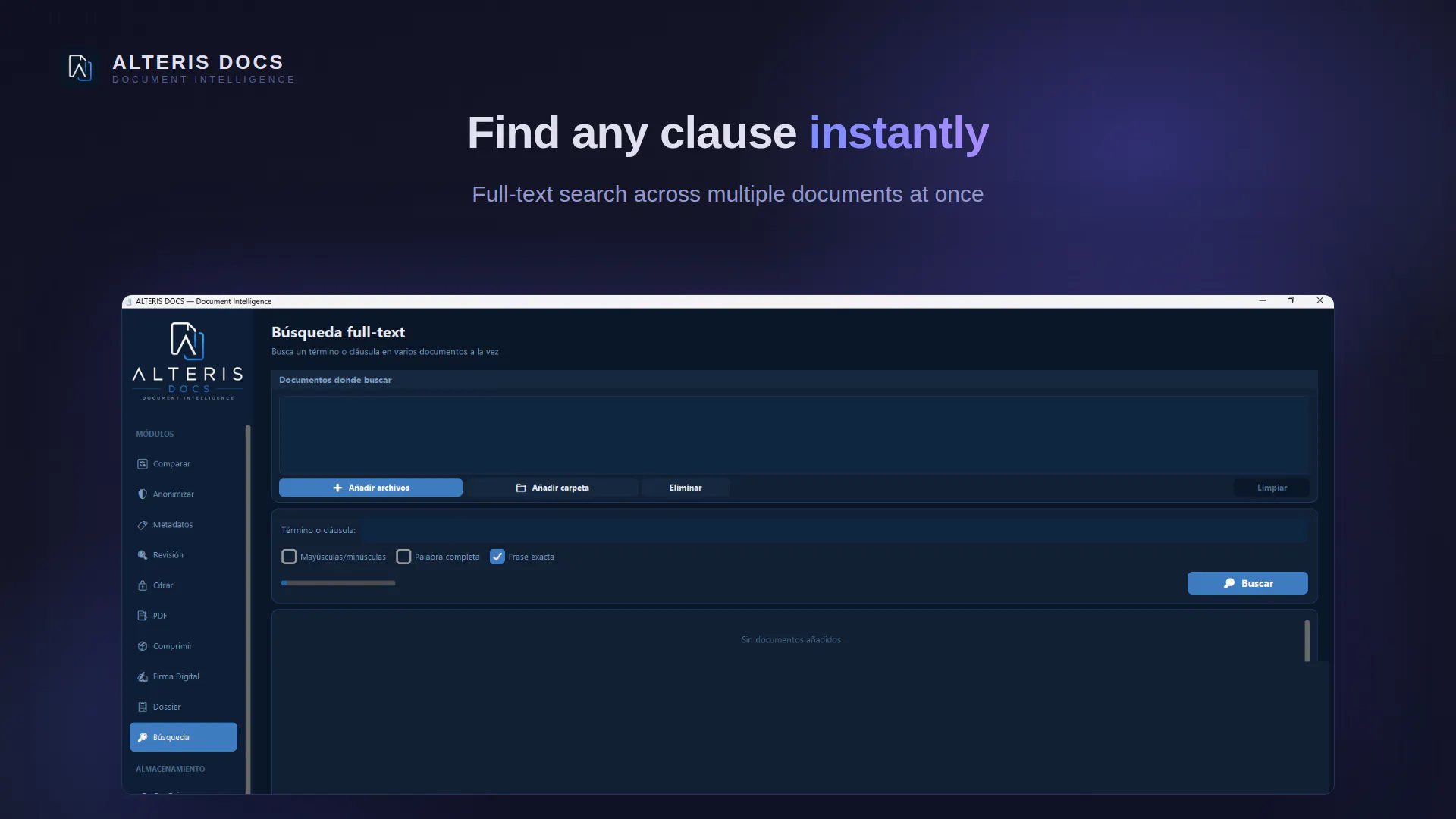
Task: Click the Buscar button label
Action: 1257,583
